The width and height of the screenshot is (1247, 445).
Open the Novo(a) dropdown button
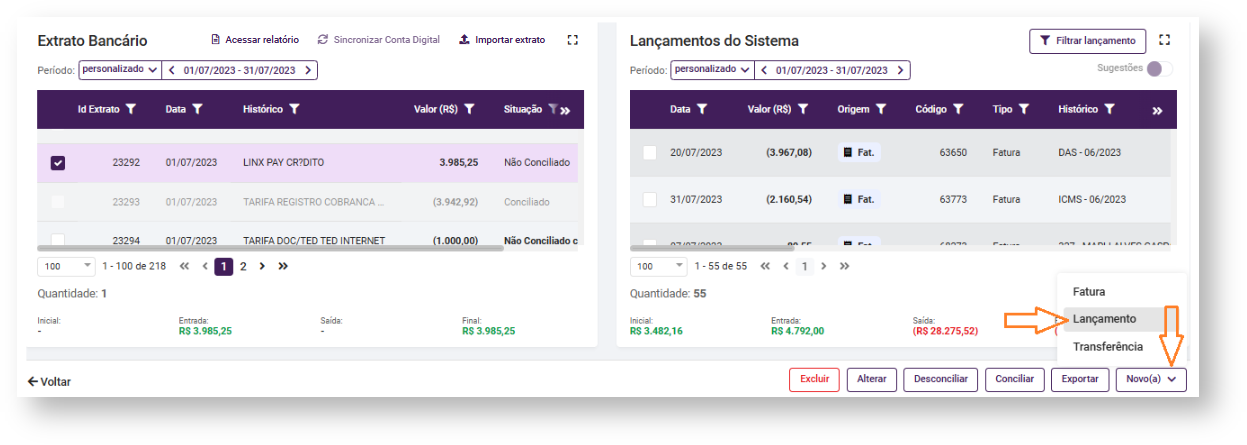(1151, 380)
